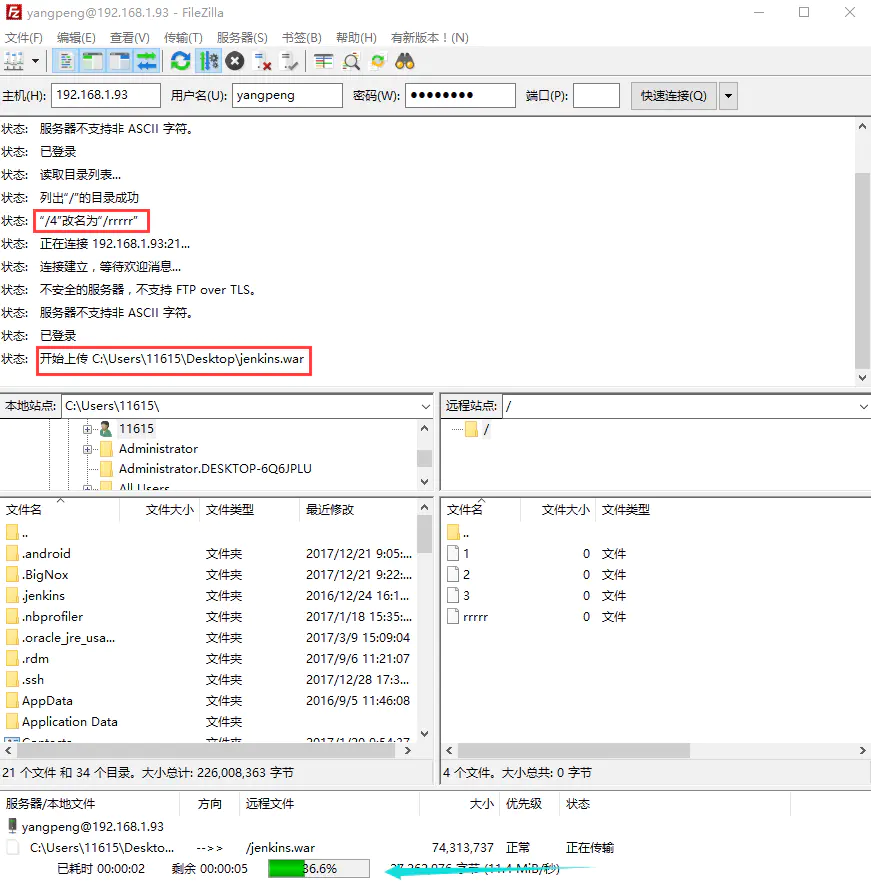Viewport: 871px width, 889px height.
Task: Open the directory listing filters
Action: pos(323,61)
